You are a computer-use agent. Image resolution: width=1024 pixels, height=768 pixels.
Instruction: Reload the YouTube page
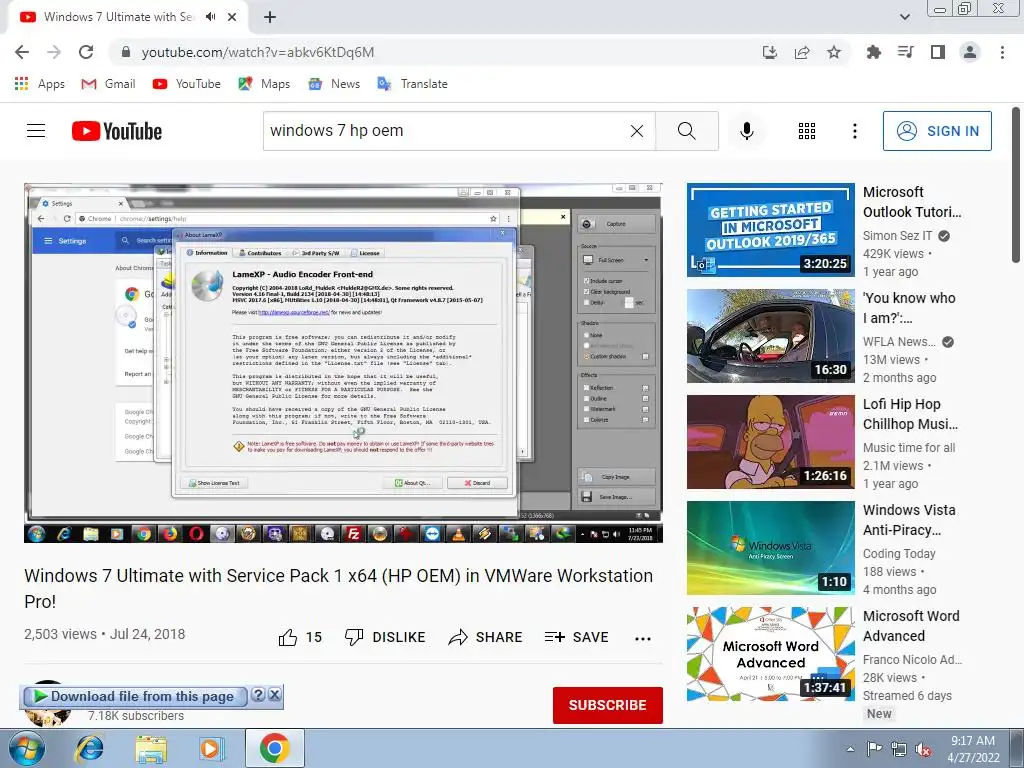pyautogui.click(x=86, y=52)
